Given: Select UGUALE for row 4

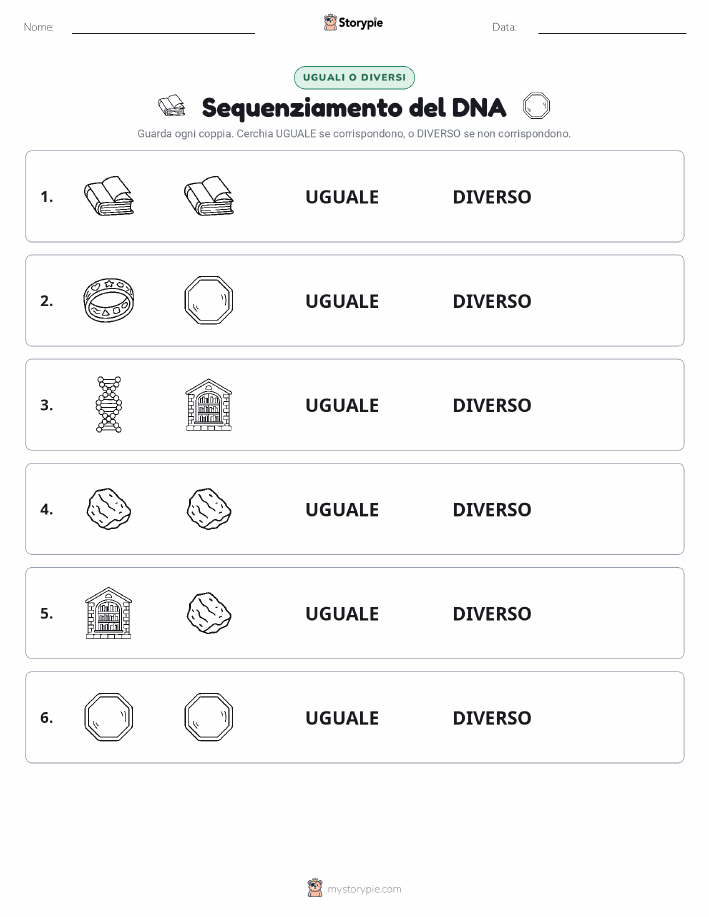Looking at the screenshot, I should [x=342, y=509].
